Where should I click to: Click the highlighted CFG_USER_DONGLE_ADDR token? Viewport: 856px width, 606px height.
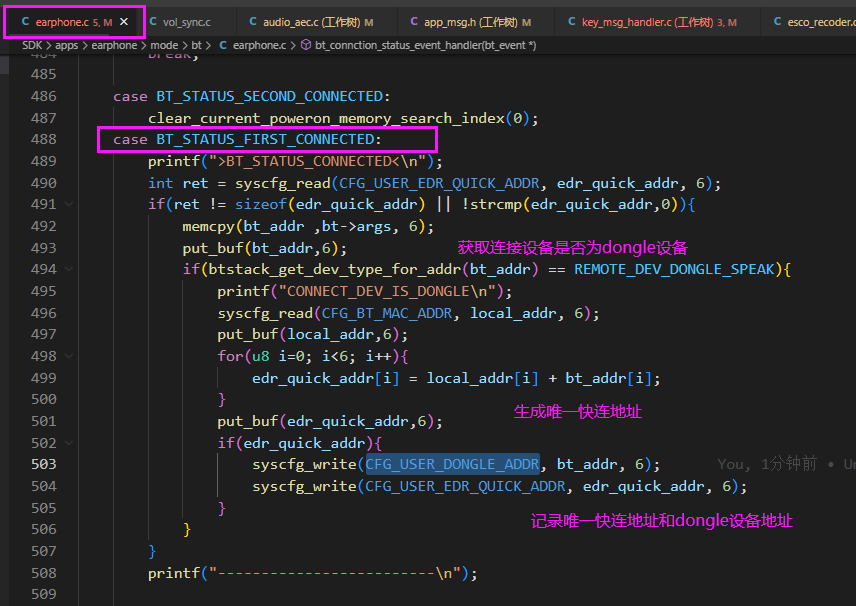(x=453, y=465)
